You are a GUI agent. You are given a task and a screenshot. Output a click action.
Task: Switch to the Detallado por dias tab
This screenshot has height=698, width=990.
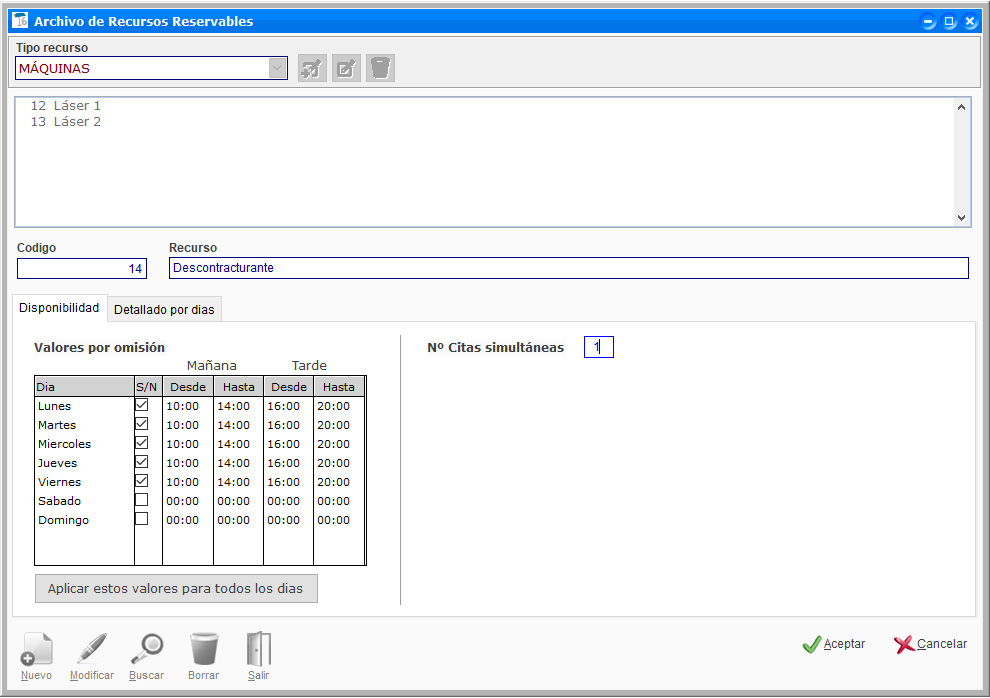164,309
